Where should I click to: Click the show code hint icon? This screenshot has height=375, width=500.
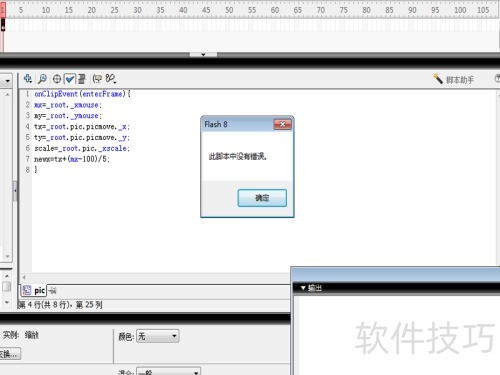97,79
